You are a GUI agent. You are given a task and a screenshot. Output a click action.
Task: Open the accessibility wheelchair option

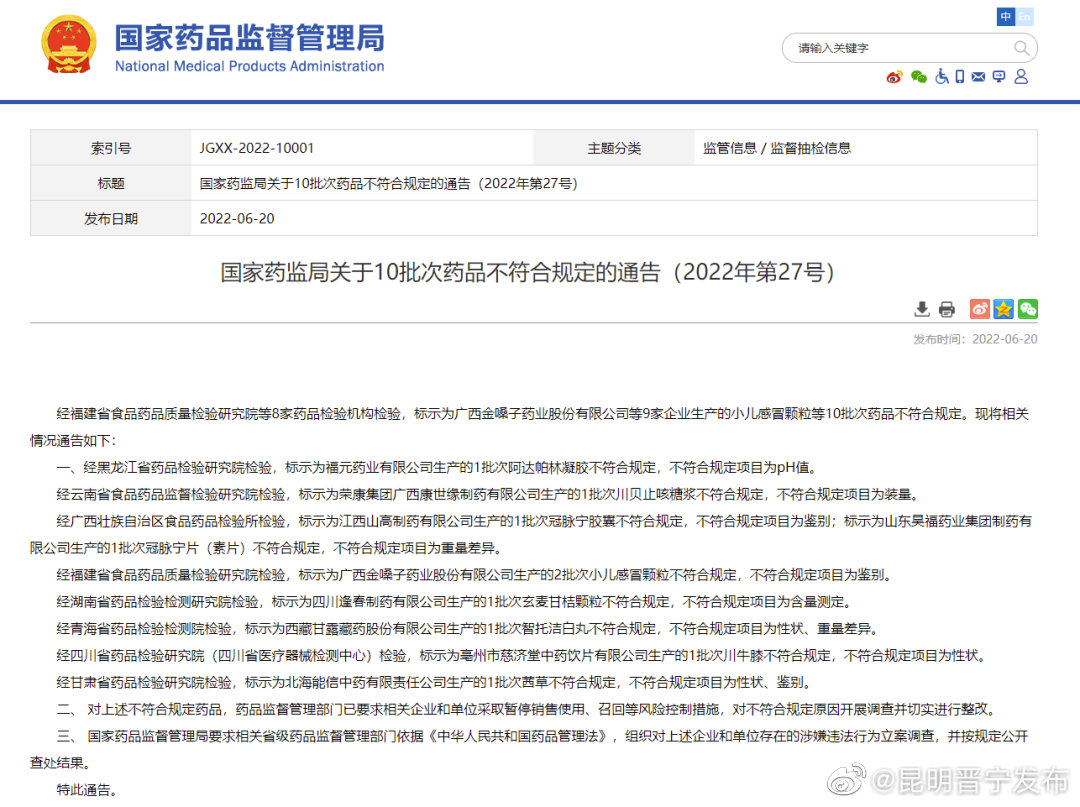pyautogui.click(x=942, y=77)
